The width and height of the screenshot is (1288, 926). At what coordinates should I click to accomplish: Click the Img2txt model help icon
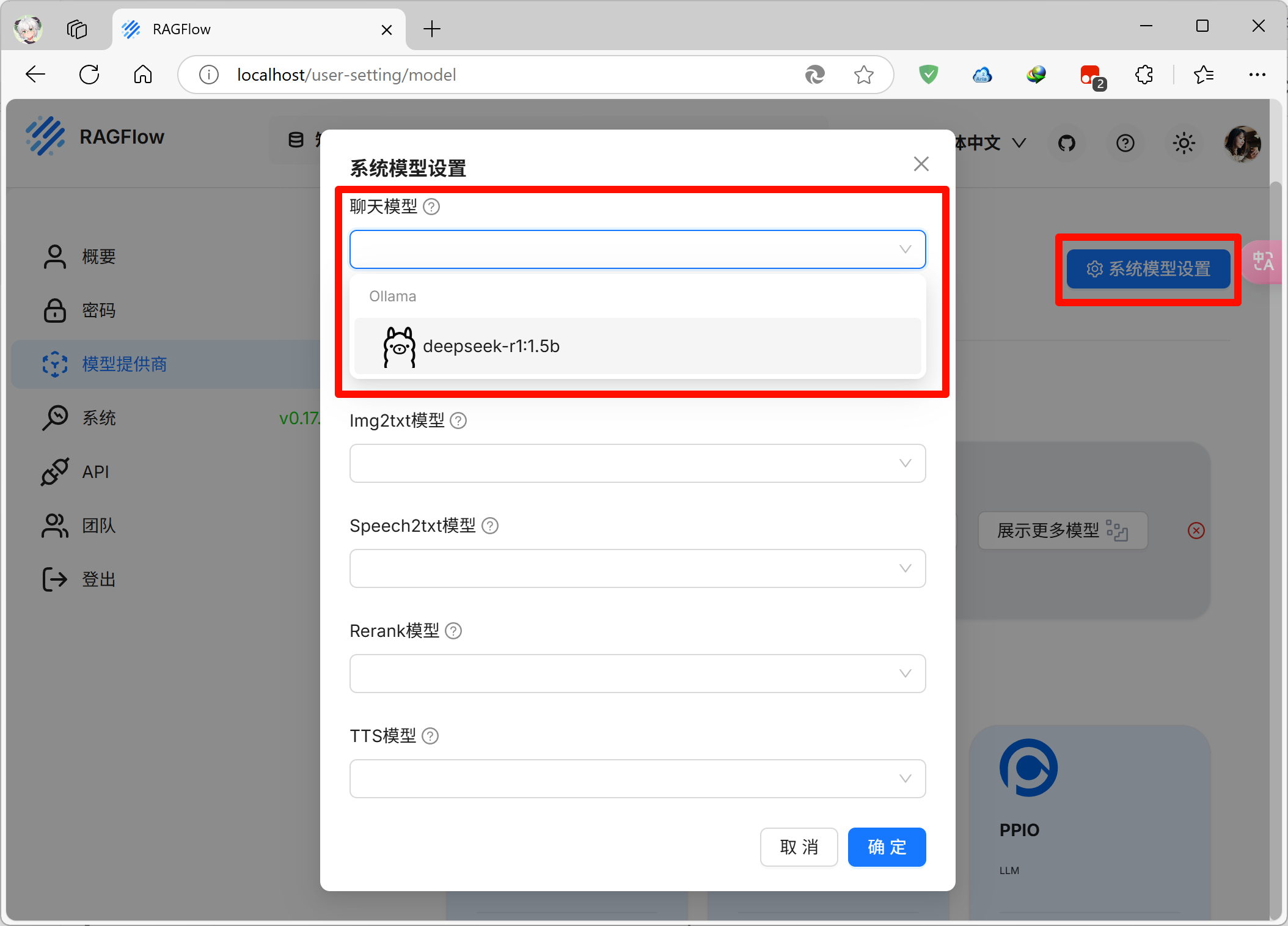point(458,421)
